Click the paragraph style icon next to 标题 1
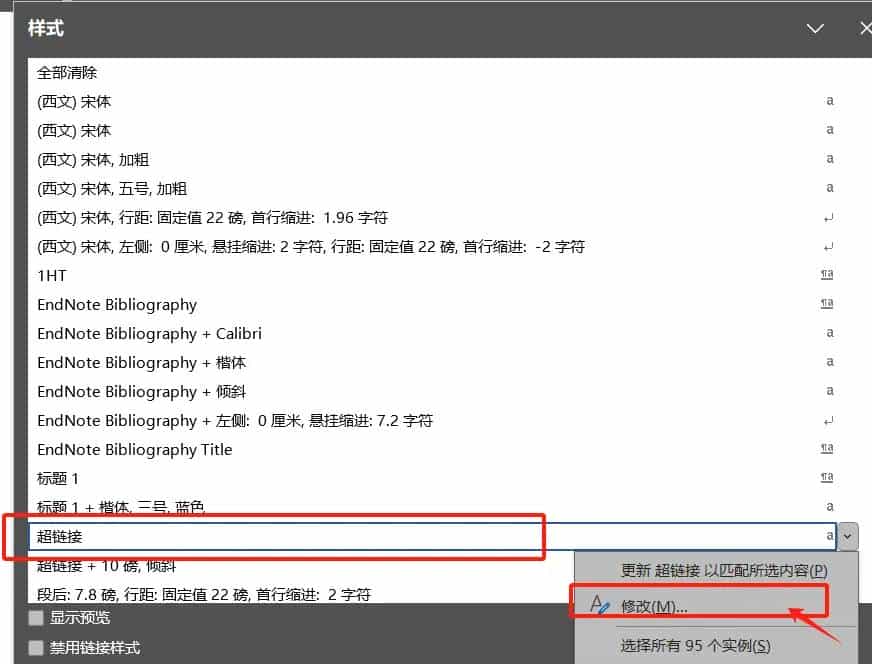Screen dimensions: 872x664 827,478
